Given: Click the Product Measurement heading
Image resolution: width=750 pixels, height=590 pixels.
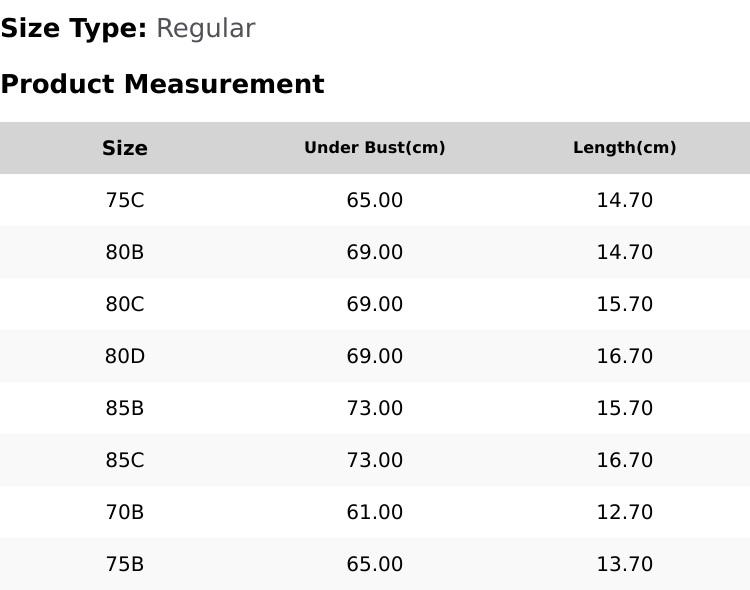Looking at the screenshot, I should pos(163,84).
